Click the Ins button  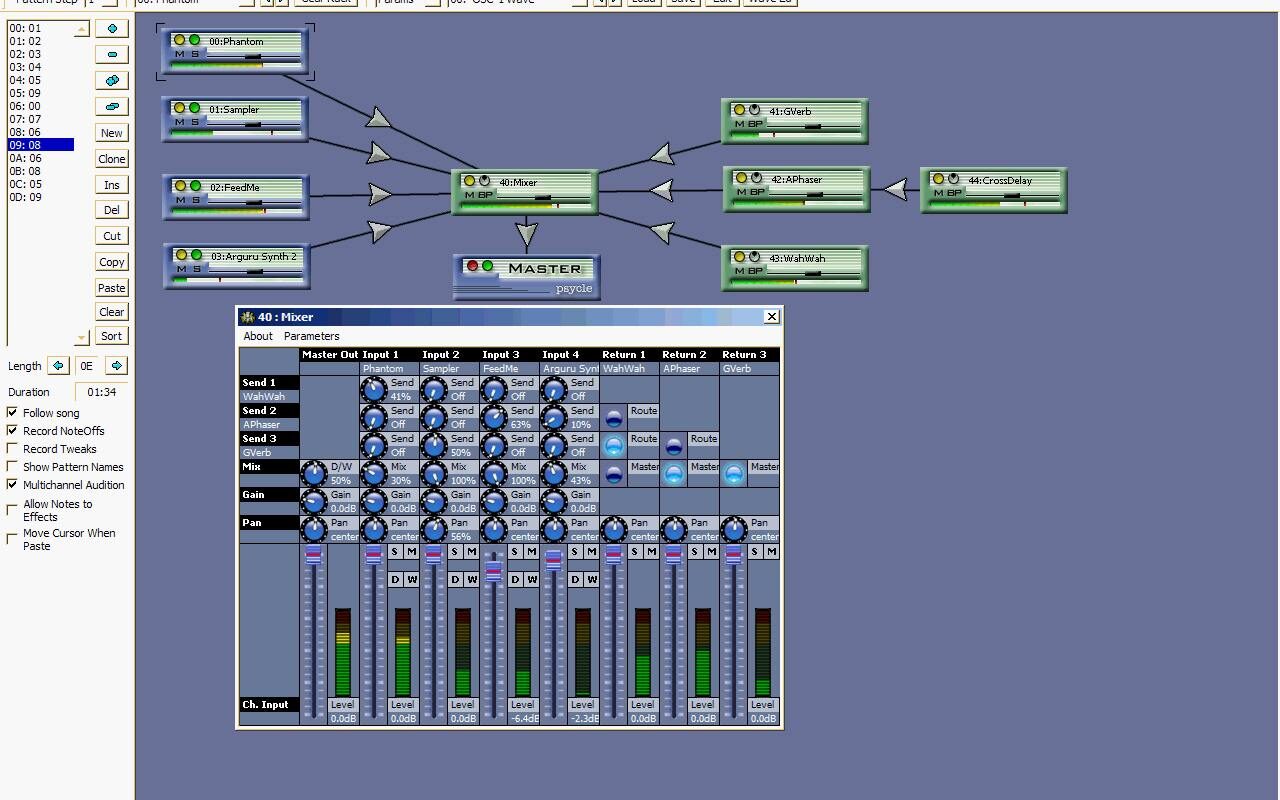pos(112,185)
